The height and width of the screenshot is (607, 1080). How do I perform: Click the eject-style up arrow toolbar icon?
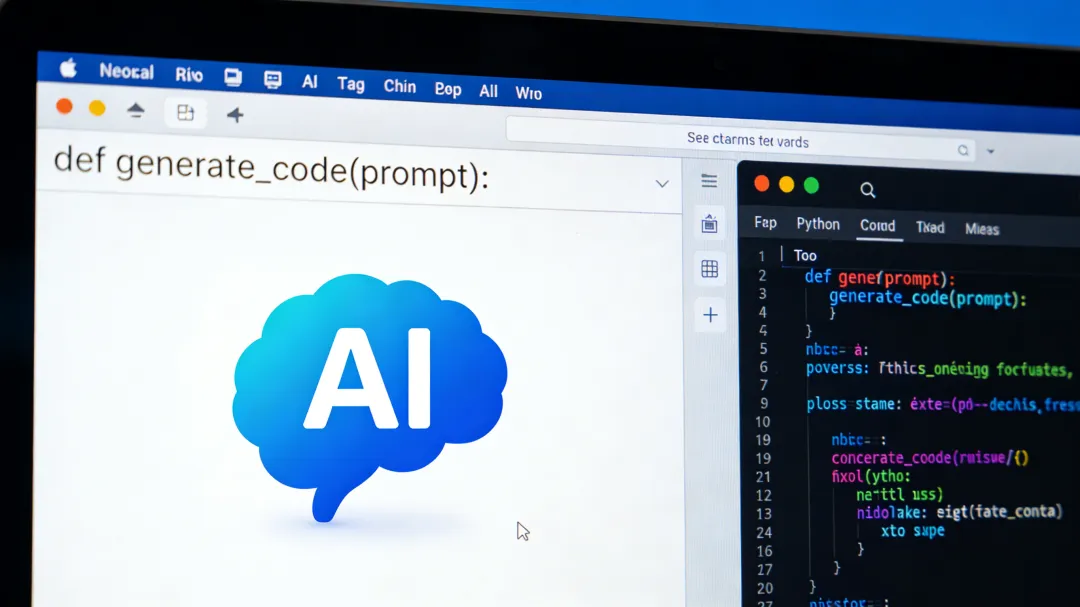coord(136,110)
